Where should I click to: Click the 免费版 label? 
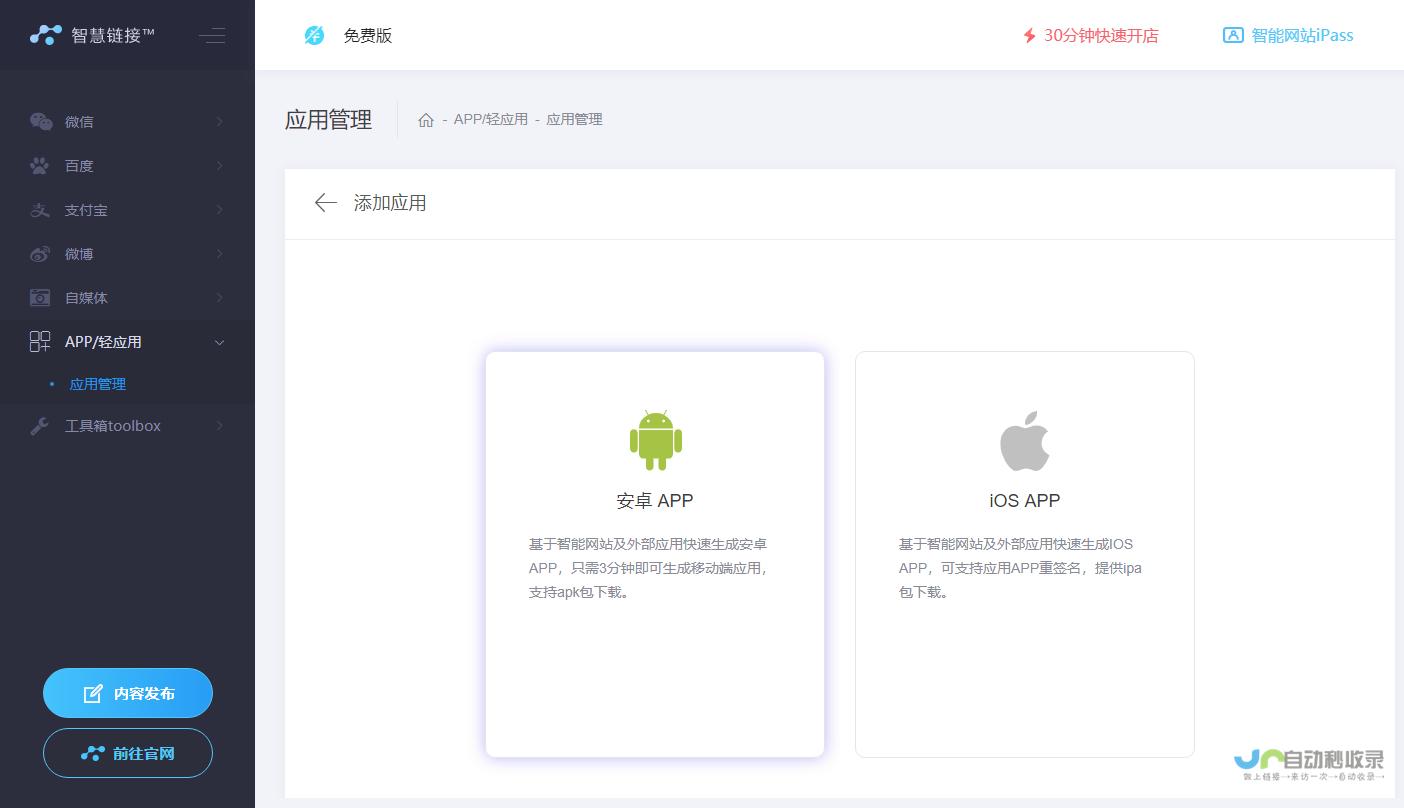coord(368,36)
